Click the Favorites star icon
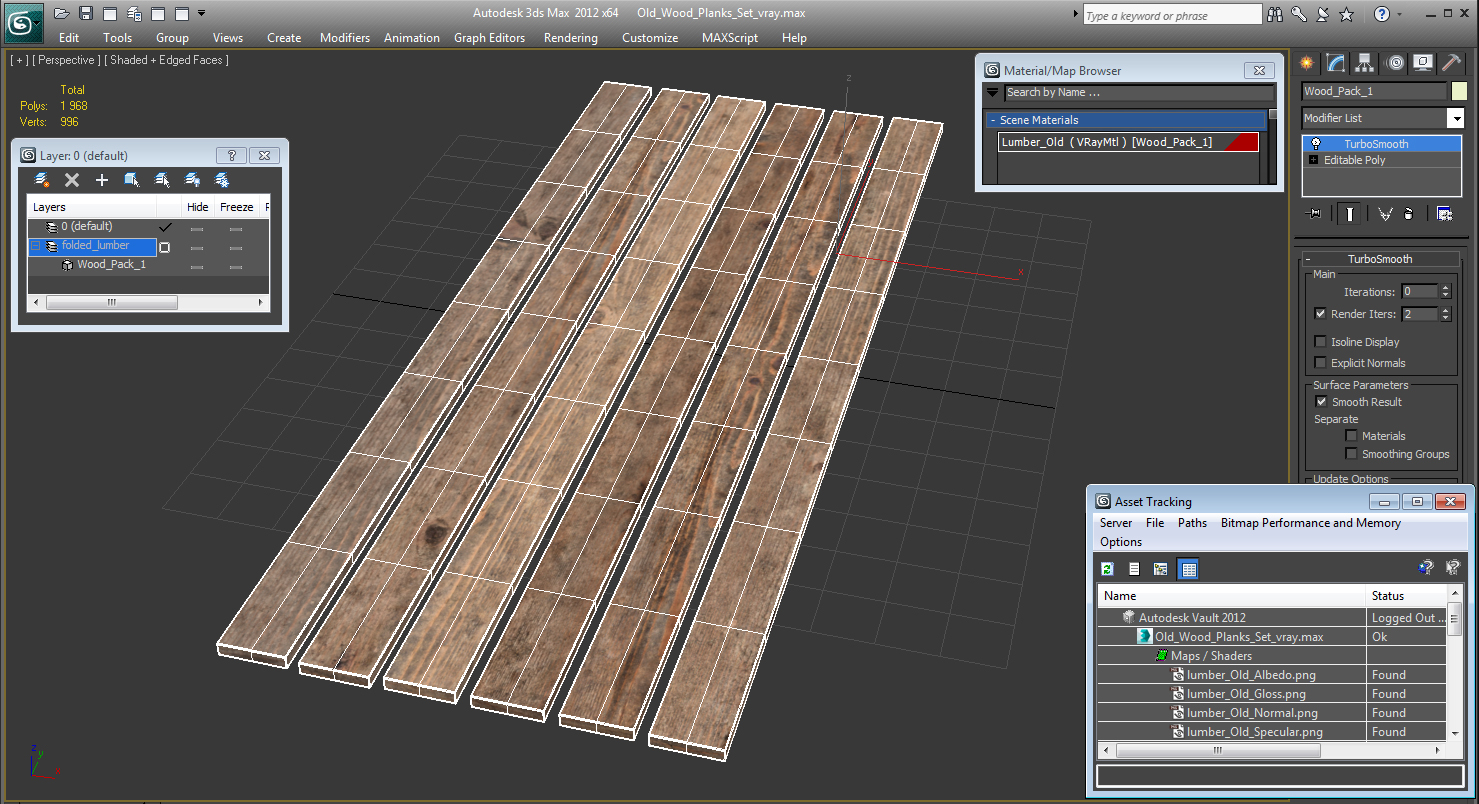This screenshot has height=804, width=1479. (x=1346, y=14)
